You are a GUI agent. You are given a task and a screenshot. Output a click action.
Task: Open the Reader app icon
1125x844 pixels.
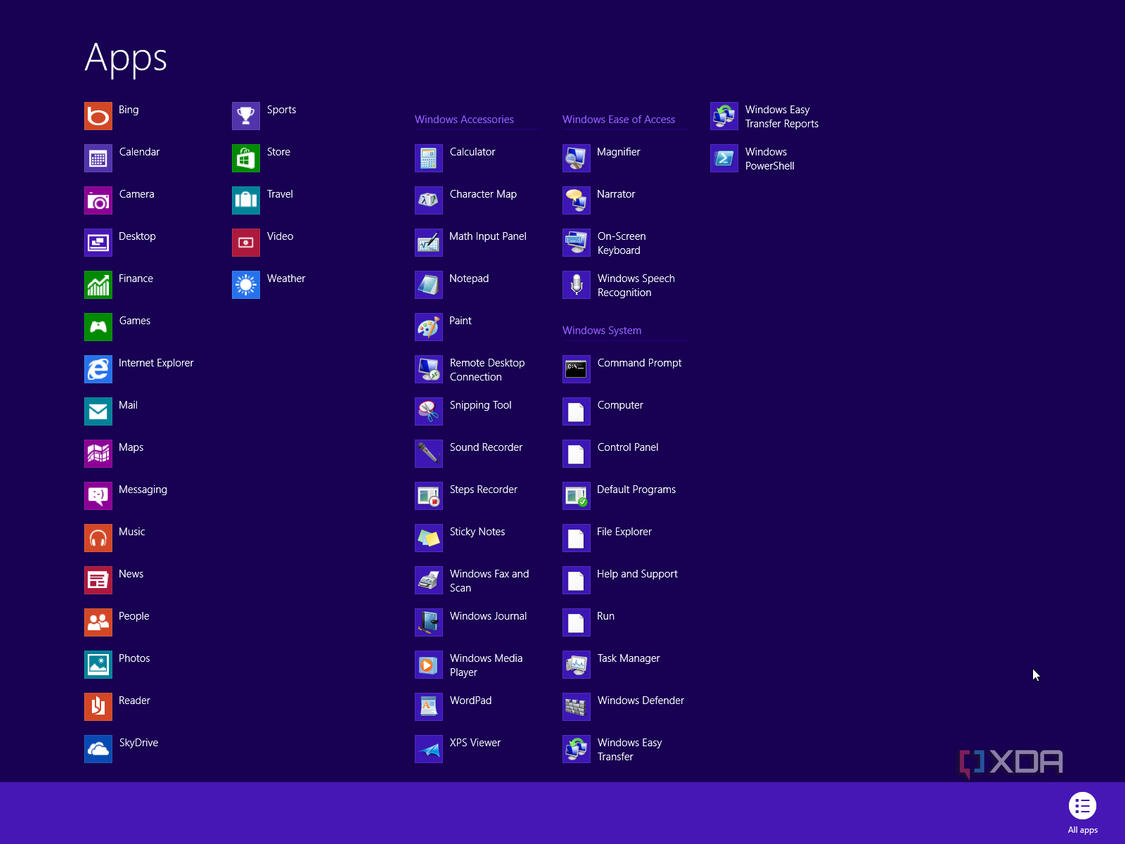point(98,707)
